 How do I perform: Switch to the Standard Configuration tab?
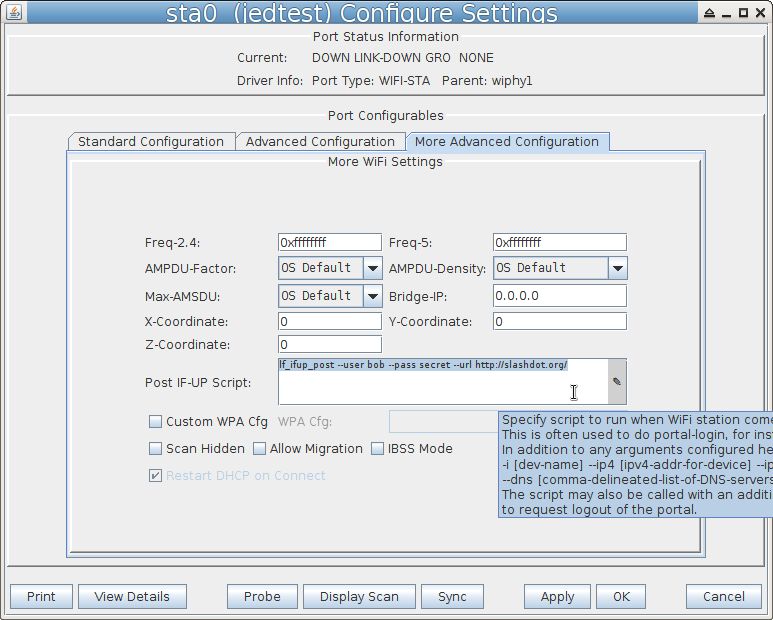tap(151, 142)
